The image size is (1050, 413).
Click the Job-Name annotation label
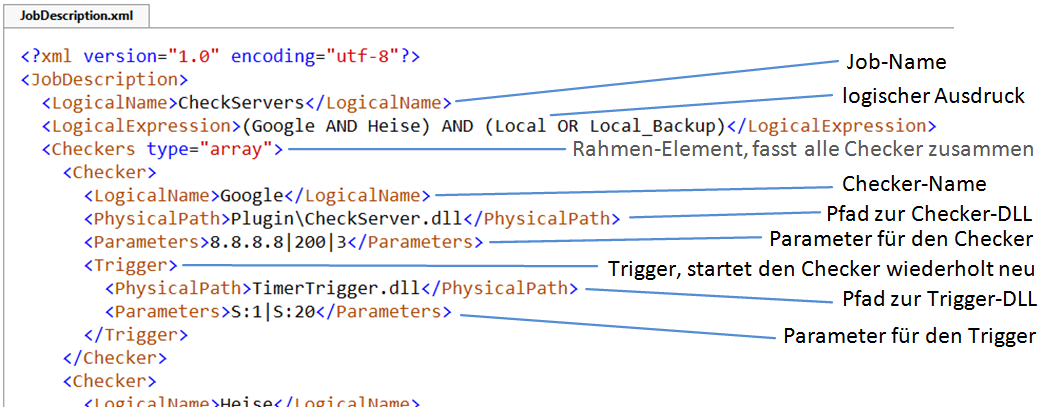(x=895, y=62)
